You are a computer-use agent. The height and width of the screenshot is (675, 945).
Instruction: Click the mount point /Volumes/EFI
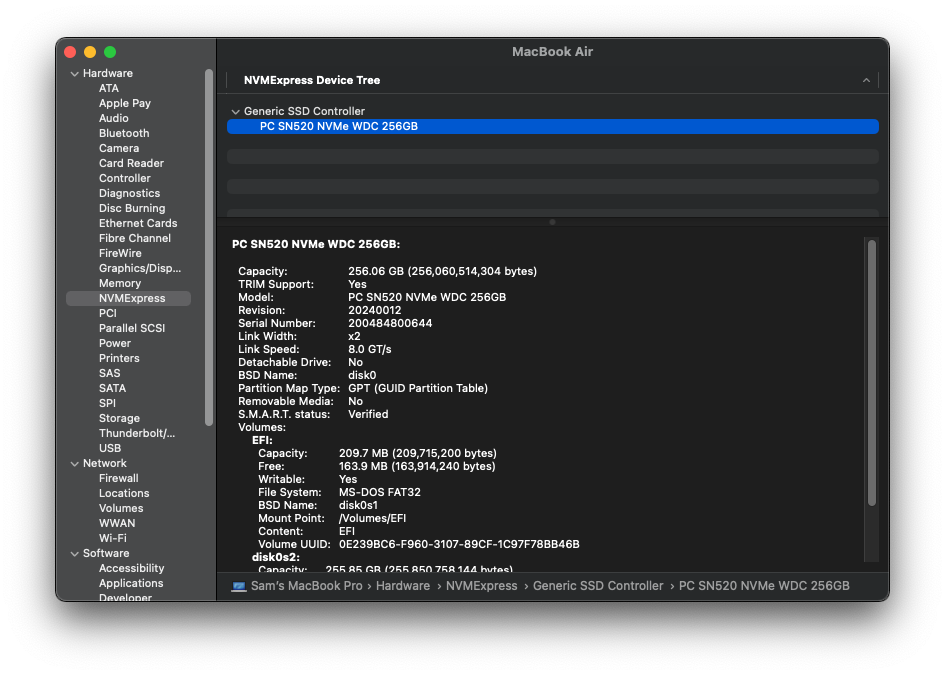click(372, 519)
